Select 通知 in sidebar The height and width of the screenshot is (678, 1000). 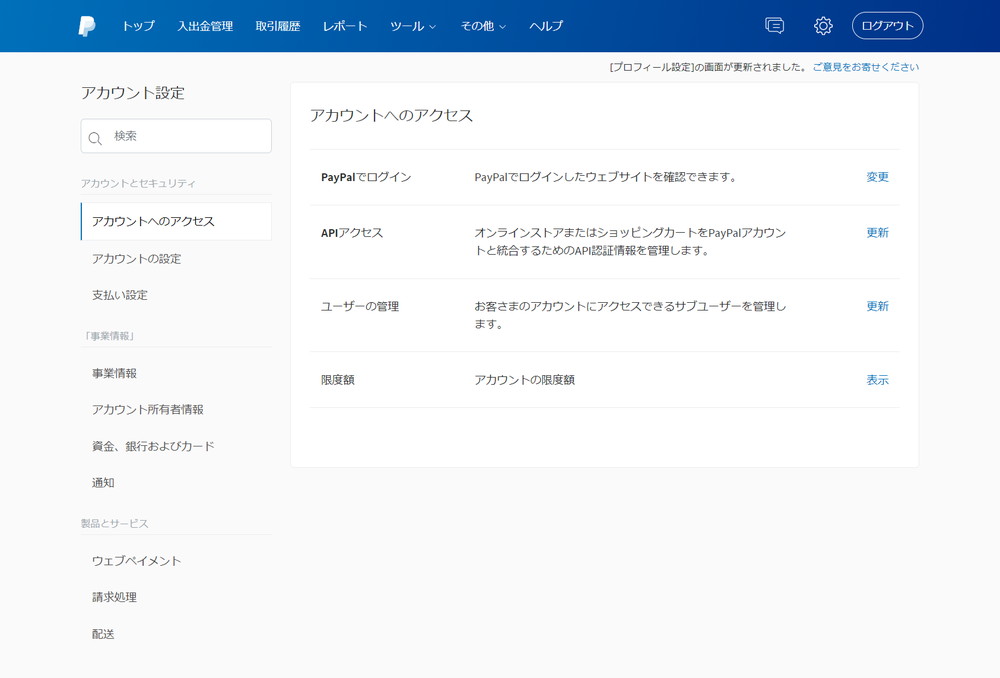[103, 482]
